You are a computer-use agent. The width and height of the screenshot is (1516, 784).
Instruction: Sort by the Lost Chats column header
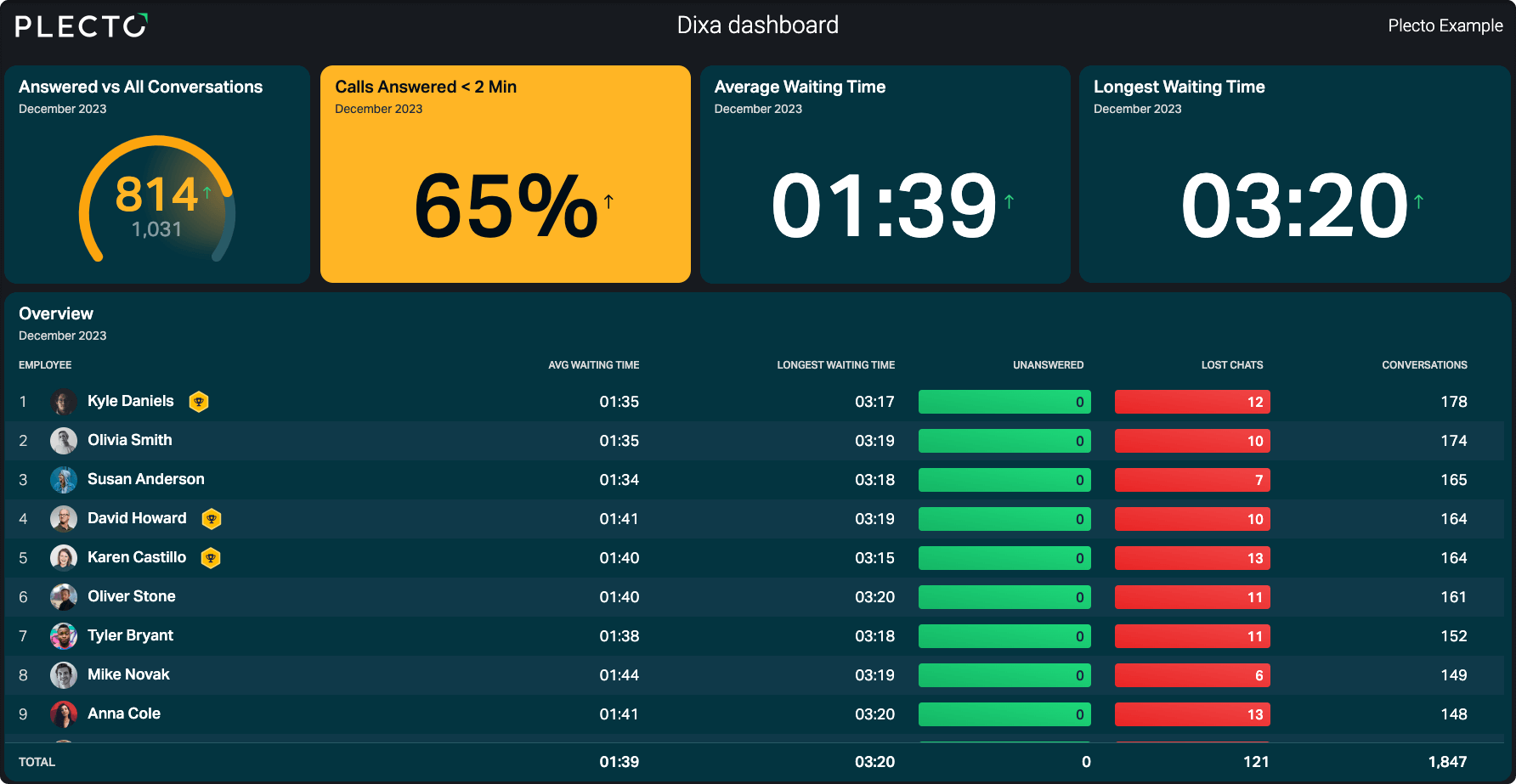click(1232, 365)
